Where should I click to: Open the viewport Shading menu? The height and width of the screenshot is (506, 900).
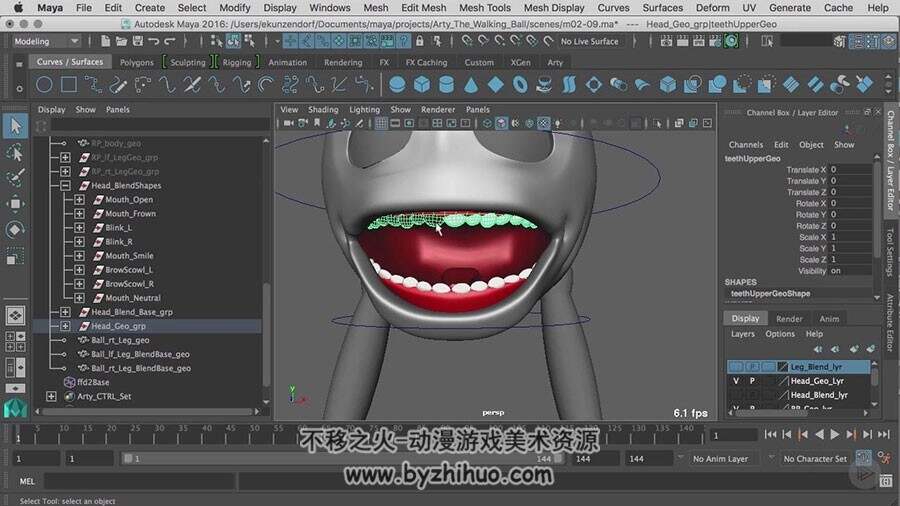(x=323, y=109)
